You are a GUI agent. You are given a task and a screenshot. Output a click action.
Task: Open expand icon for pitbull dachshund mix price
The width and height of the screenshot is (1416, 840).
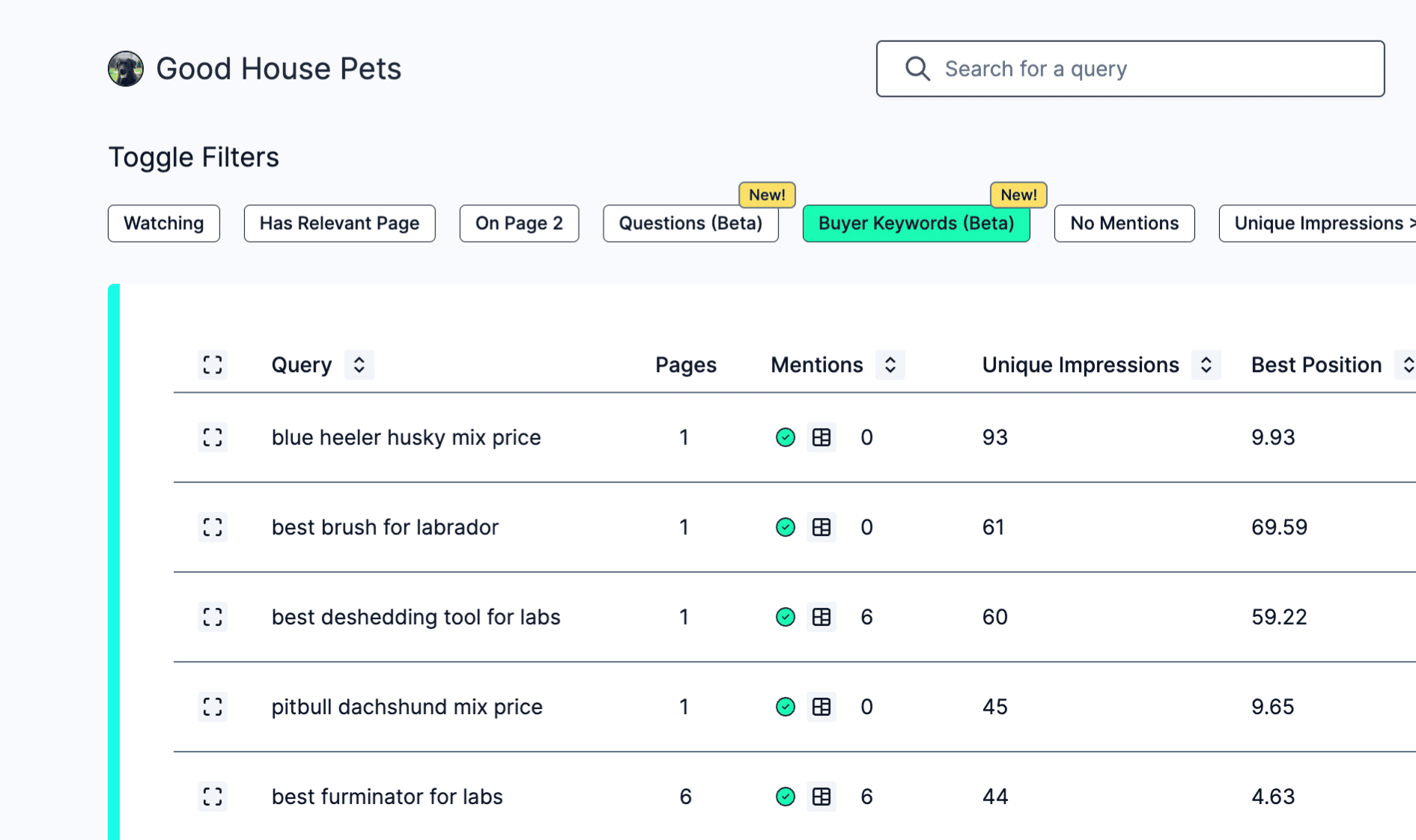(213, 707)
